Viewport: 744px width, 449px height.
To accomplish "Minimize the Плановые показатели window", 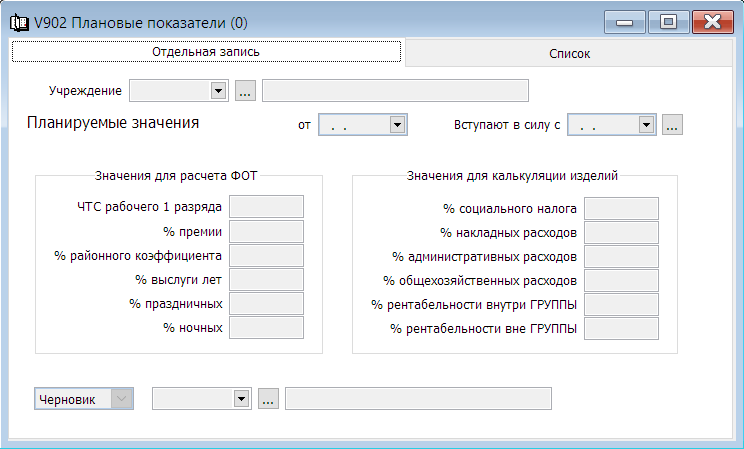I will (x=624, y=22).
